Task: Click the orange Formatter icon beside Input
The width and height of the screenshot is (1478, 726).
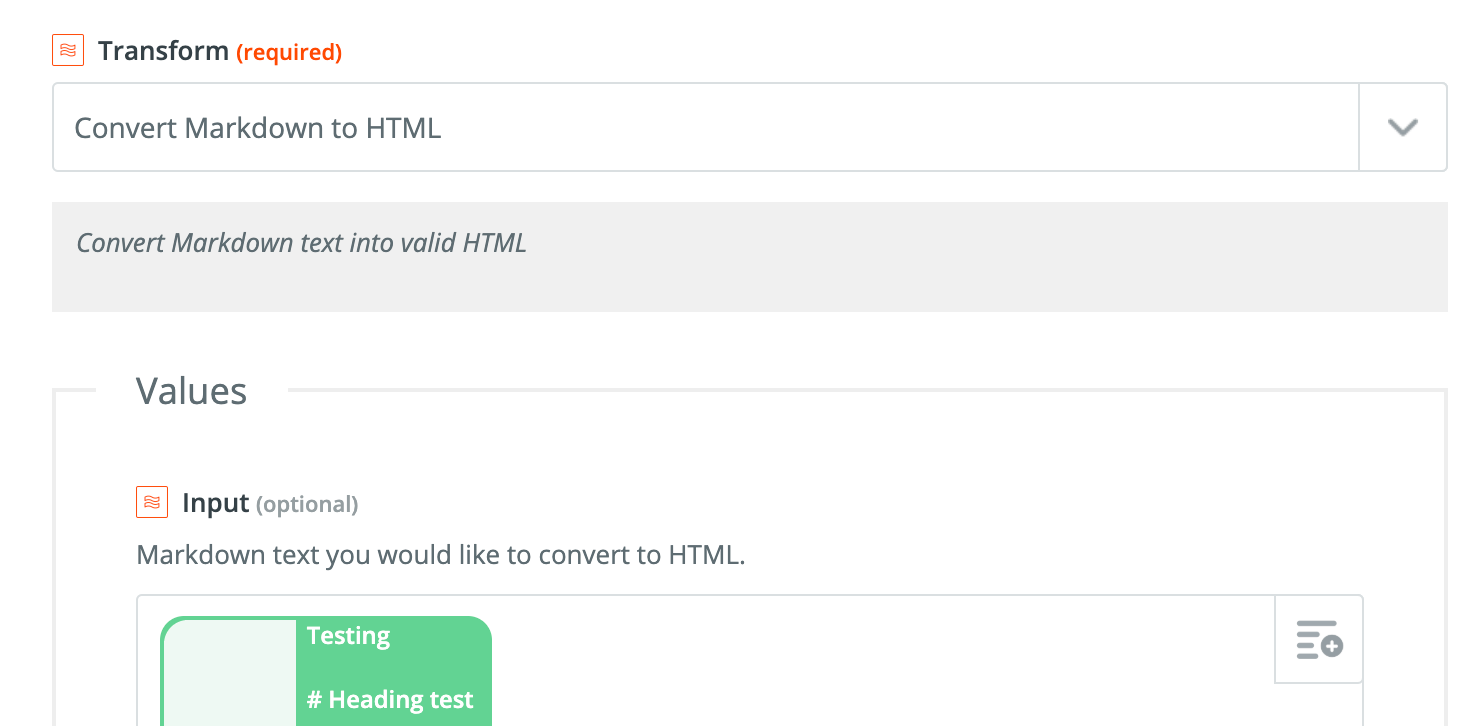Action: point(152,502)
